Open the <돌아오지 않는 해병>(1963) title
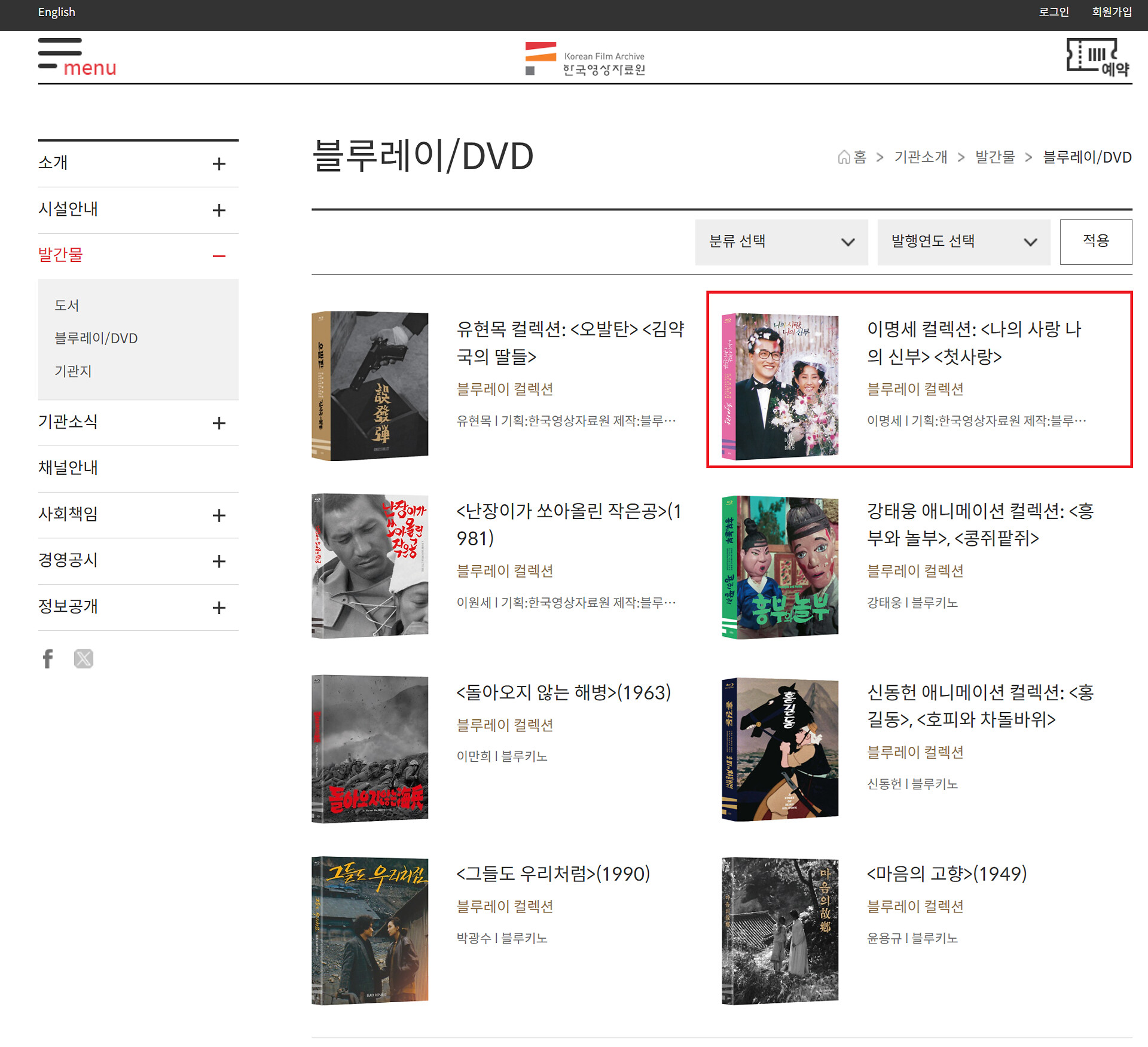 (x=564, y=692)
